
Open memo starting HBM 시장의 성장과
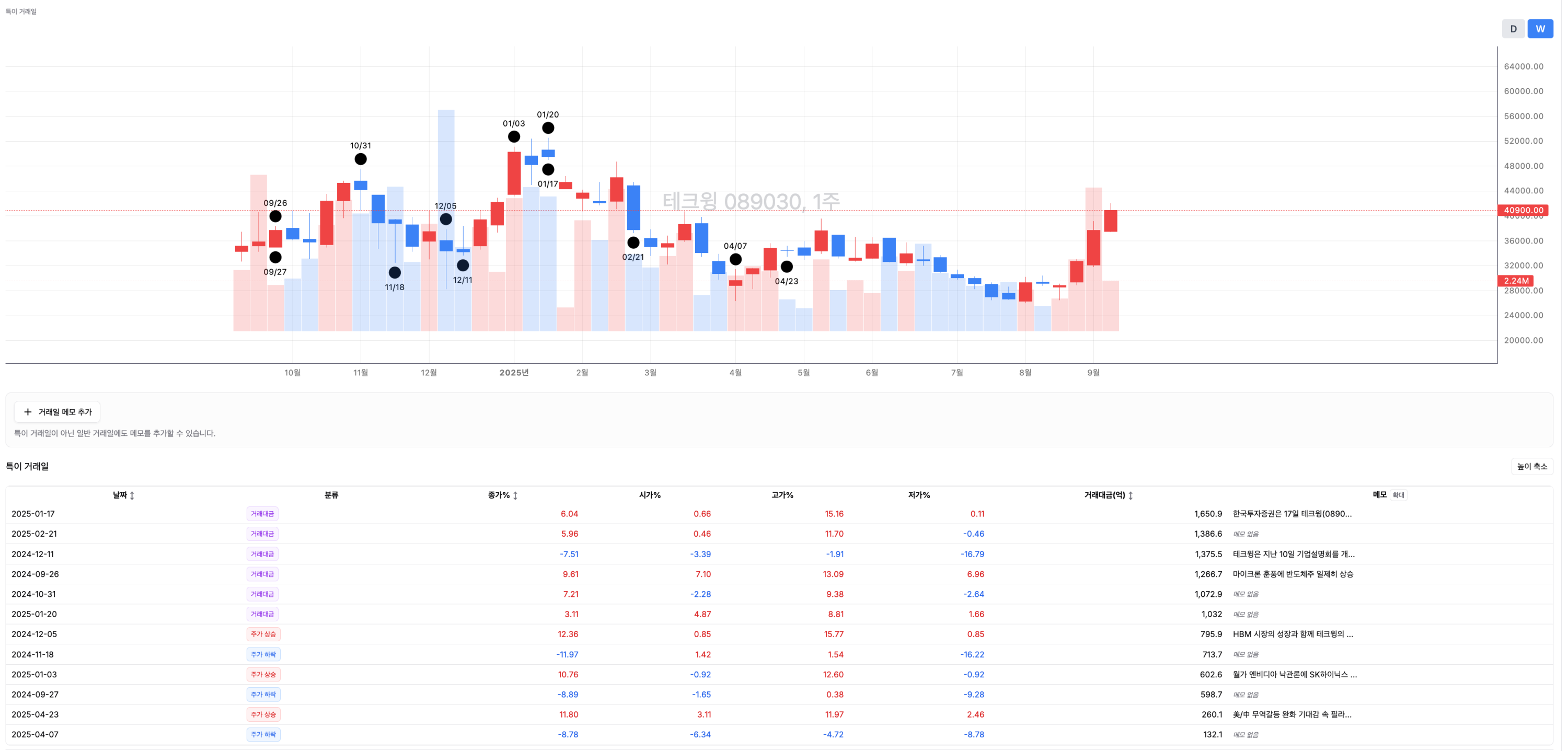(1293, 634)
